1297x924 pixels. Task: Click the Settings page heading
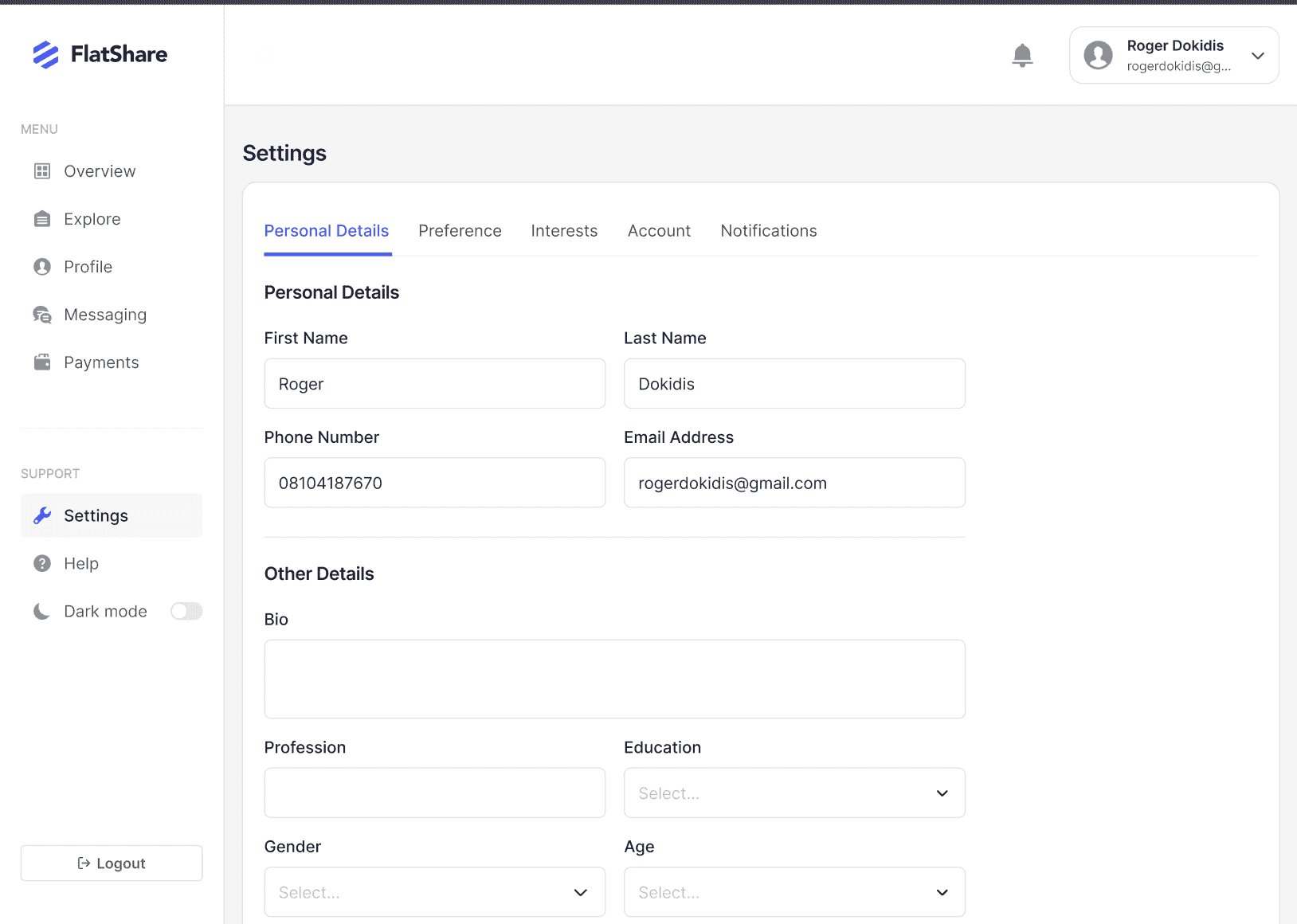tap(284, 153)
